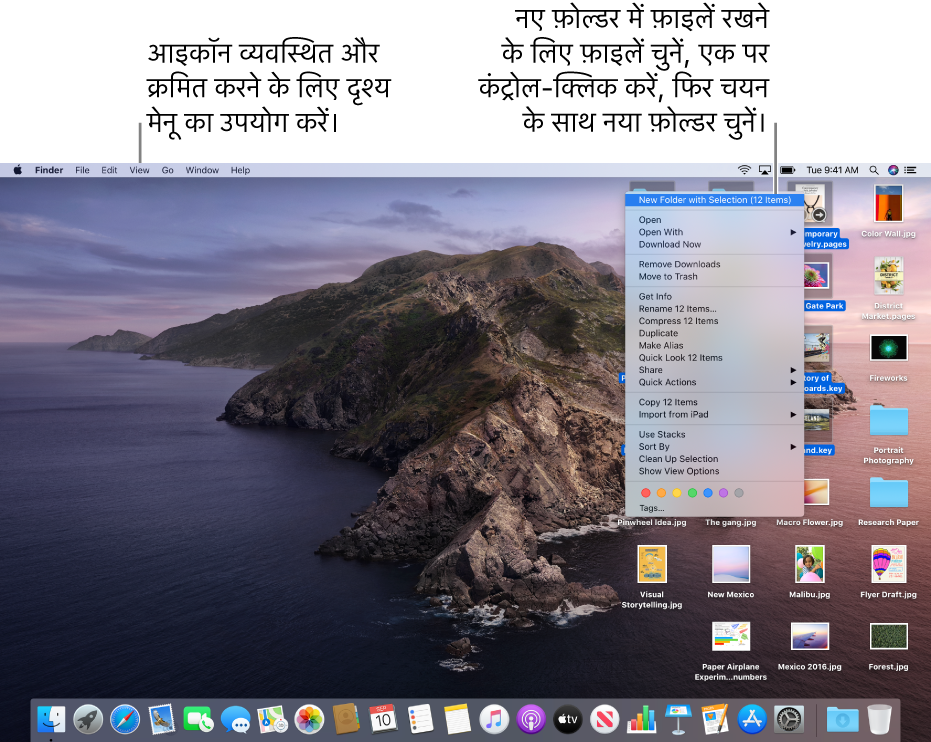Apply the purple tag color
931x742 pixels.
[x=723, y=493]
